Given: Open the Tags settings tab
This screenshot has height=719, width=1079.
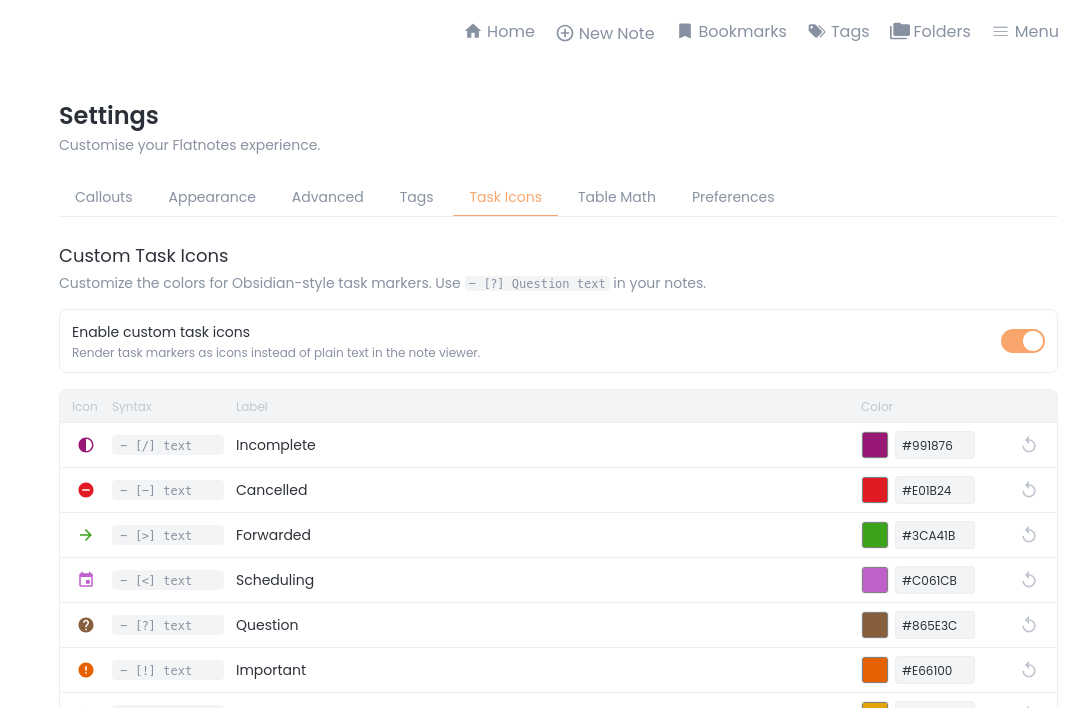Looking at the screenshot, I should pyautogui.click(x=416, y=197).
